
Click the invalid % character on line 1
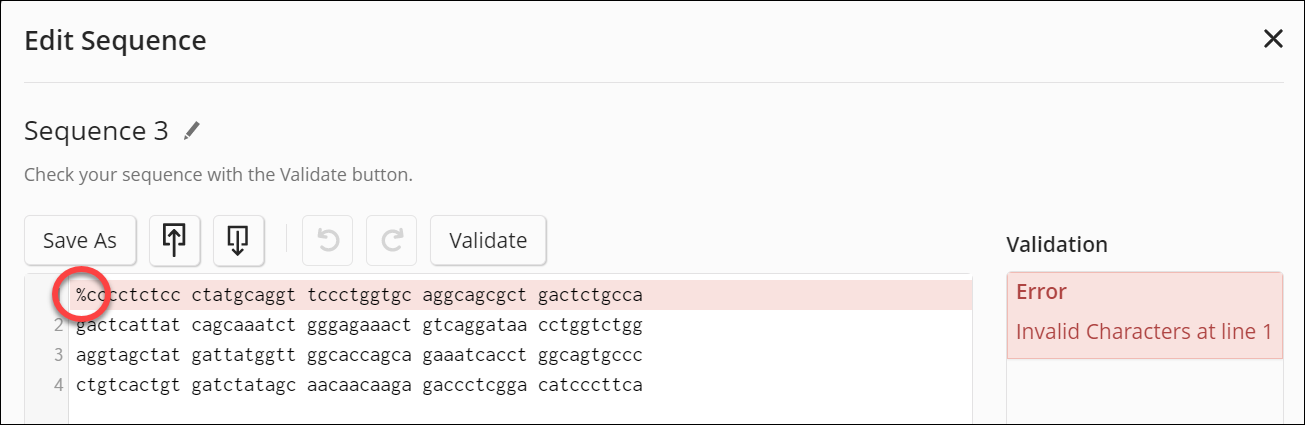[81, 296]
